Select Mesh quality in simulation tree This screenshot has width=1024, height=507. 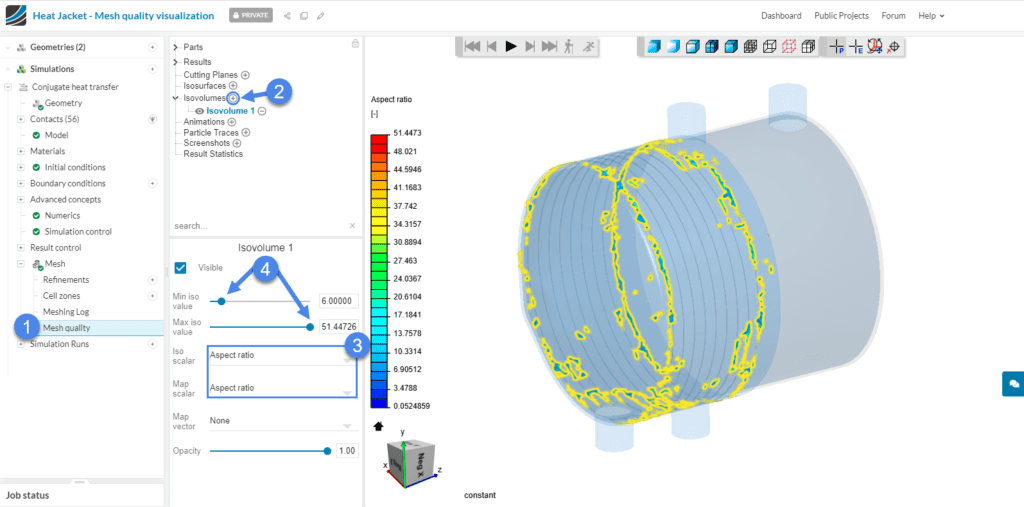(x=68, y=328)
